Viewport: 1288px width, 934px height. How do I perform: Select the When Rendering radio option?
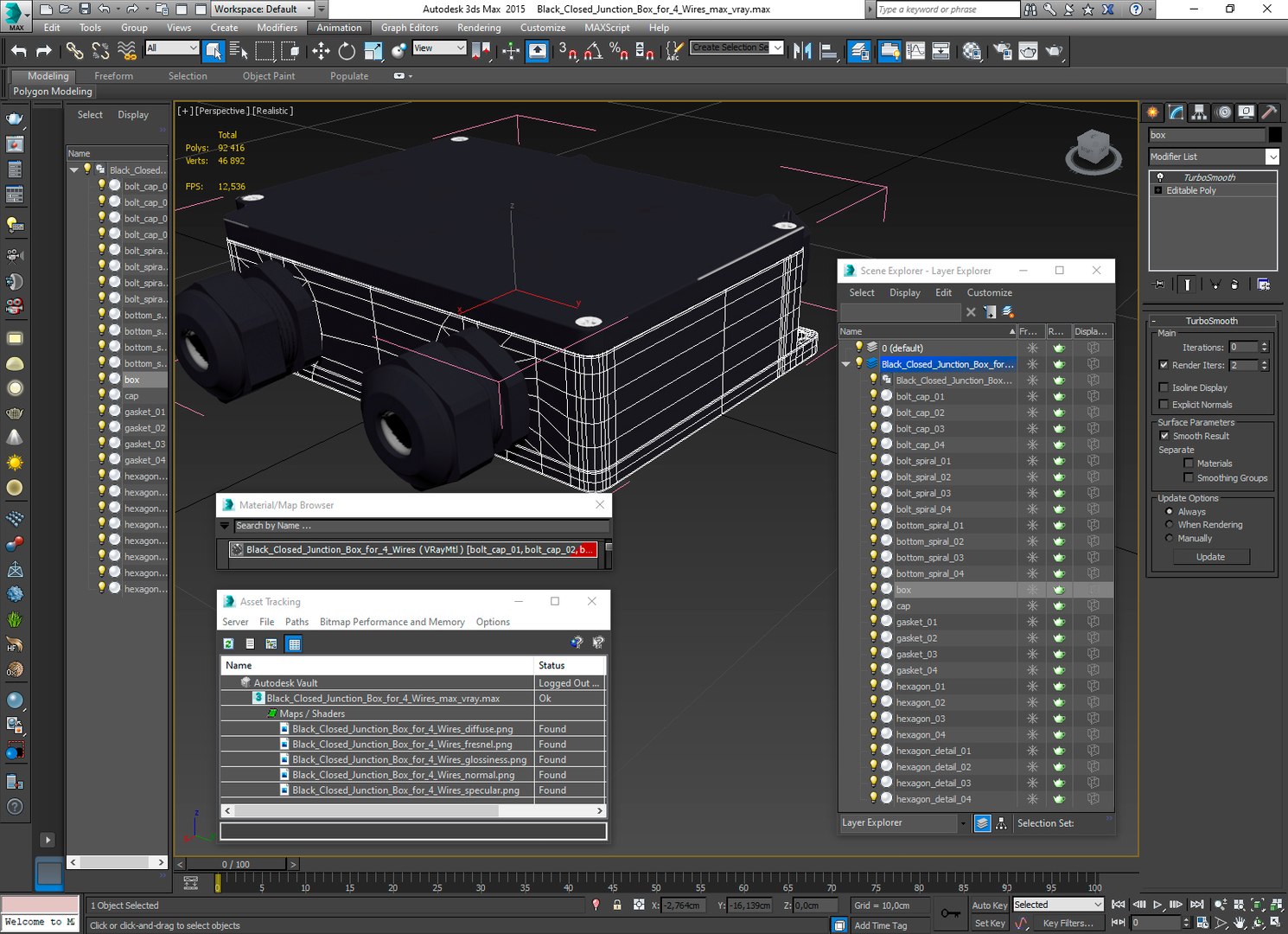tap(1170, 525)
